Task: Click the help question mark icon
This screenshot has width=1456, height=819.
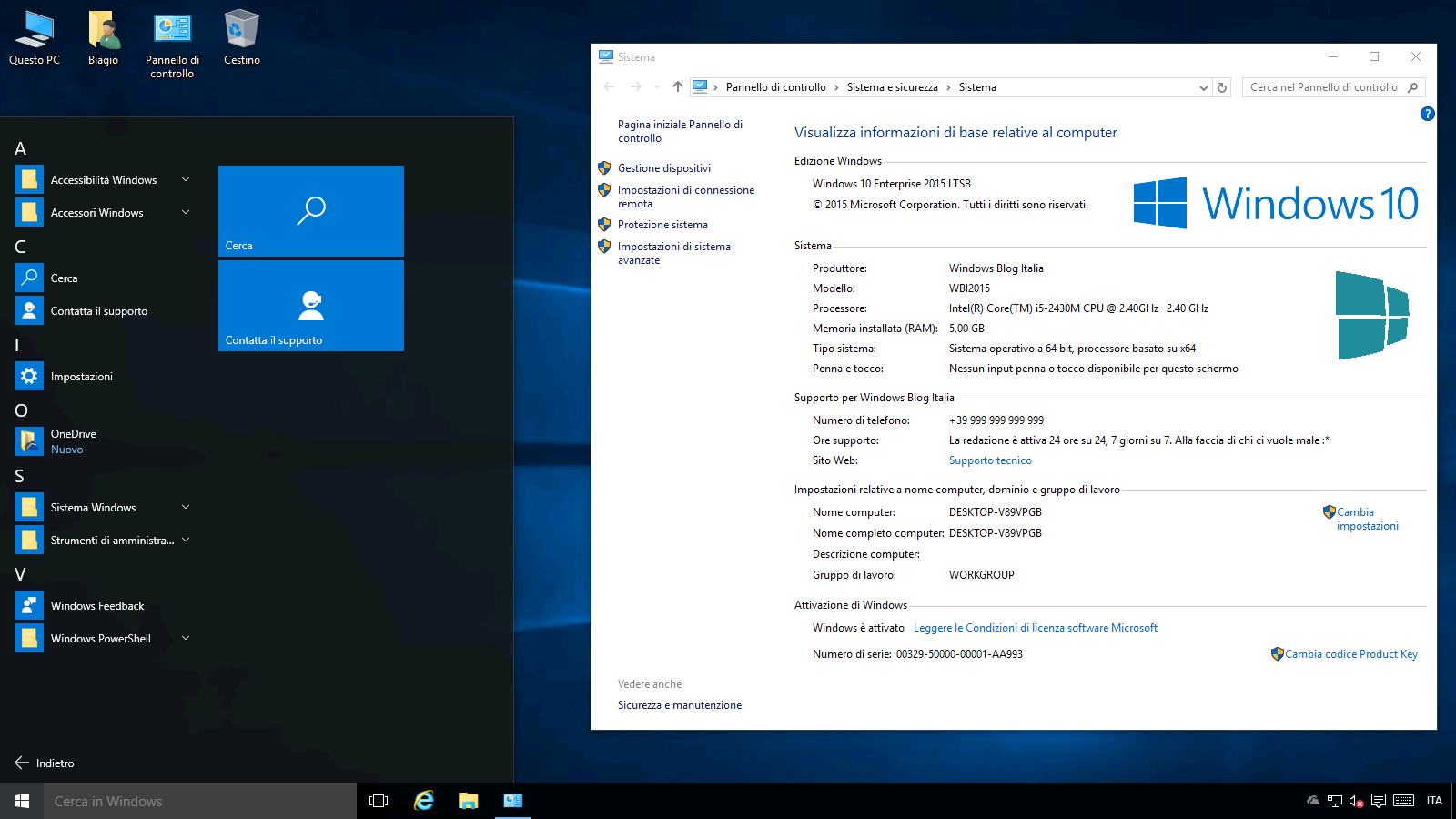Action: [x=1427, y=114]
